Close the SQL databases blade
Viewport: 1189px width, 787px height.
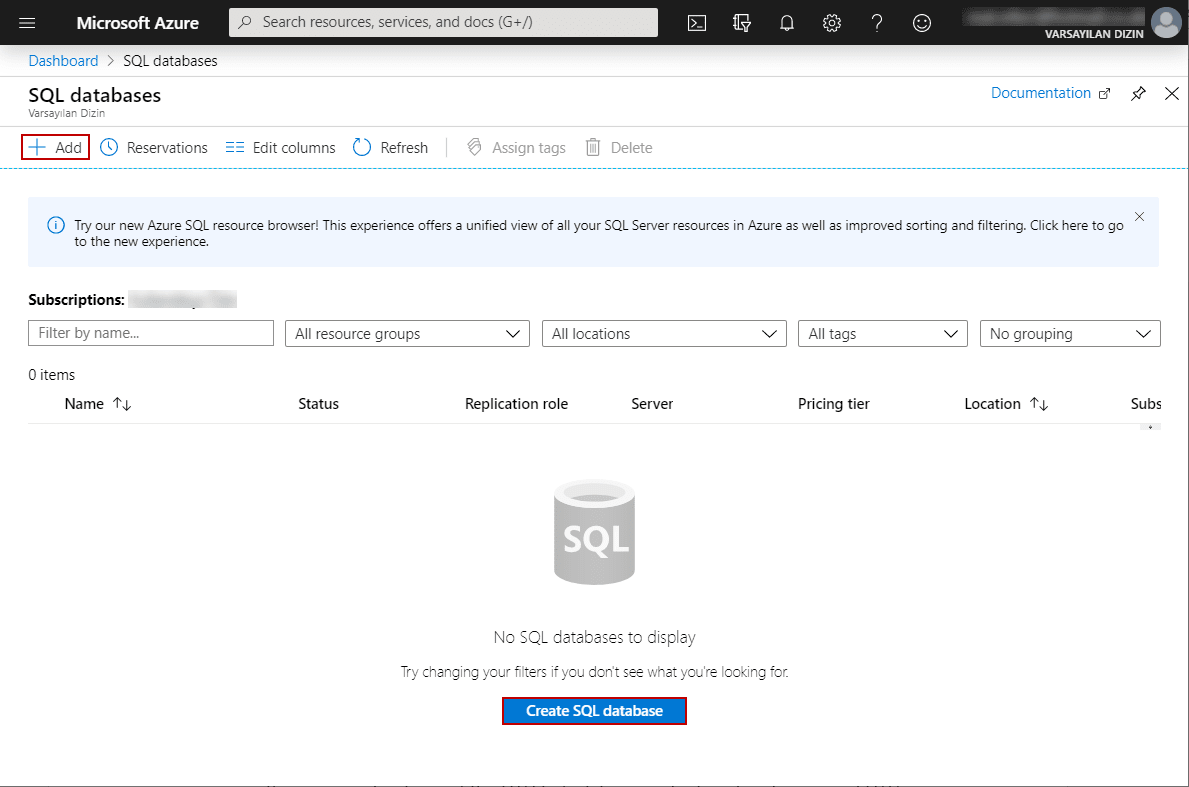(1172, 93)
